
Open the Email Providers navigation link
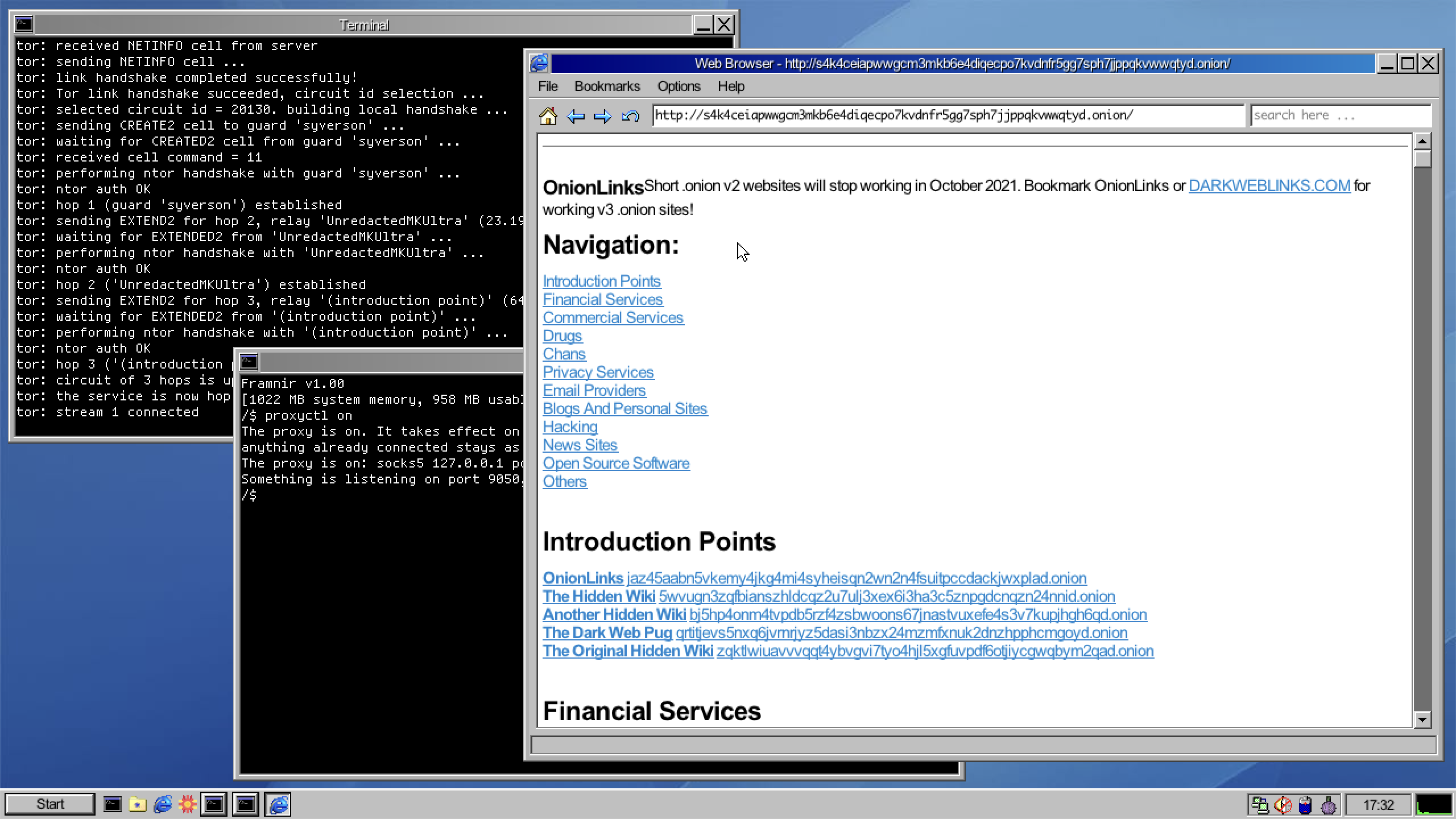tap(594, 391)
